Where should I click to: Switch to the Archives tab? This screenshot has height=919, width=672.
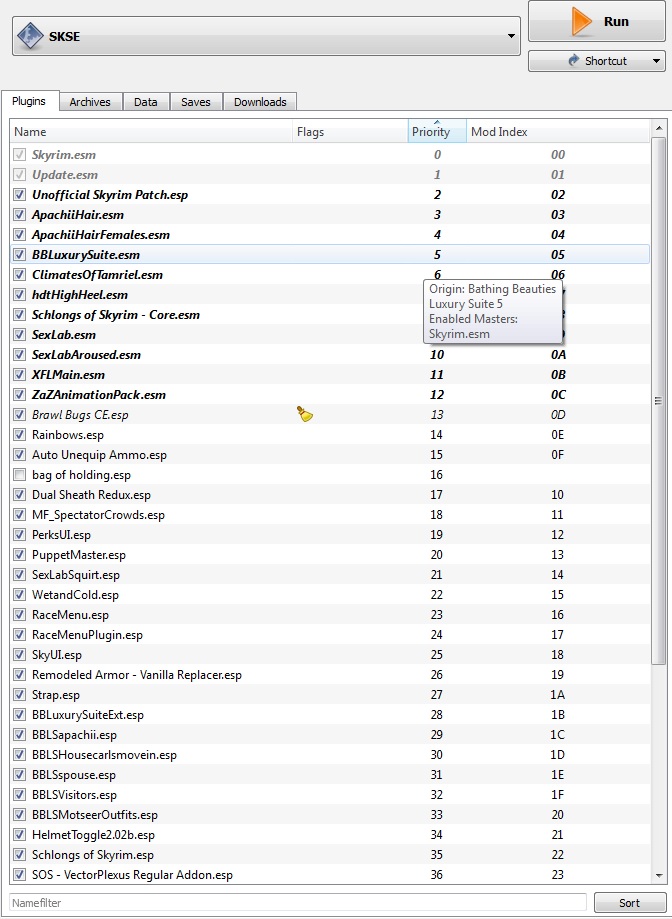point(90,102)
